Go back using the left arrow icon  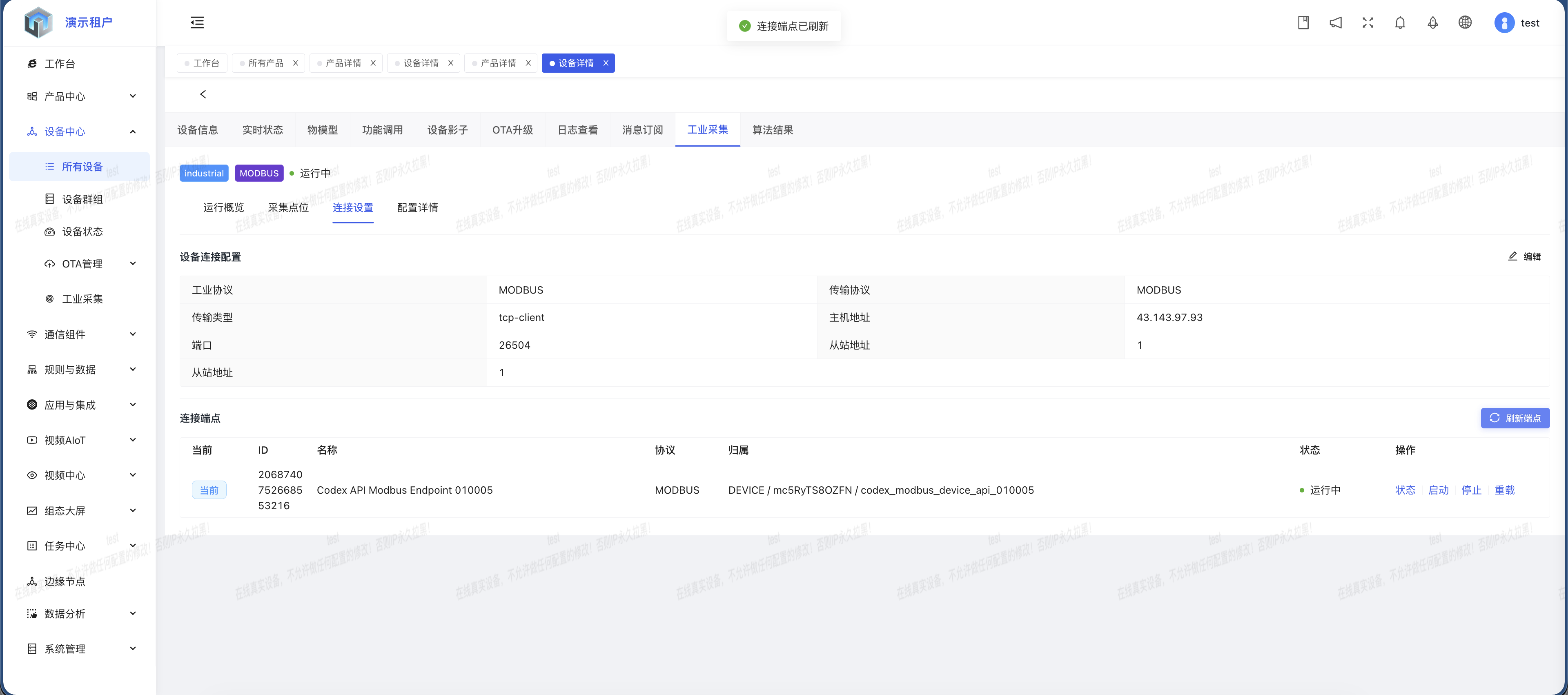point(203,94)
